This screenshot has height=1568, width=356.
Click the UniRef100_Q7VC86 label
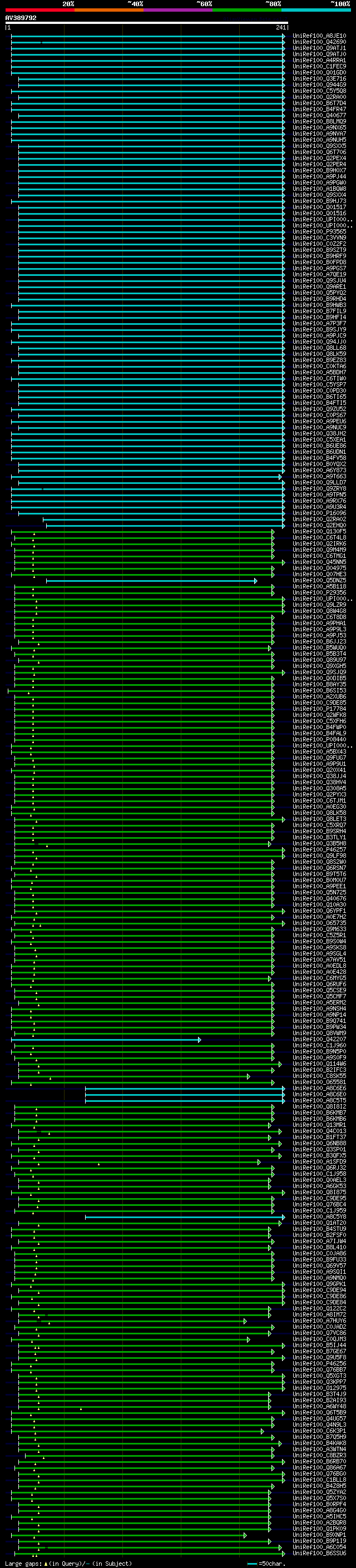click(x=319, y=1333)
